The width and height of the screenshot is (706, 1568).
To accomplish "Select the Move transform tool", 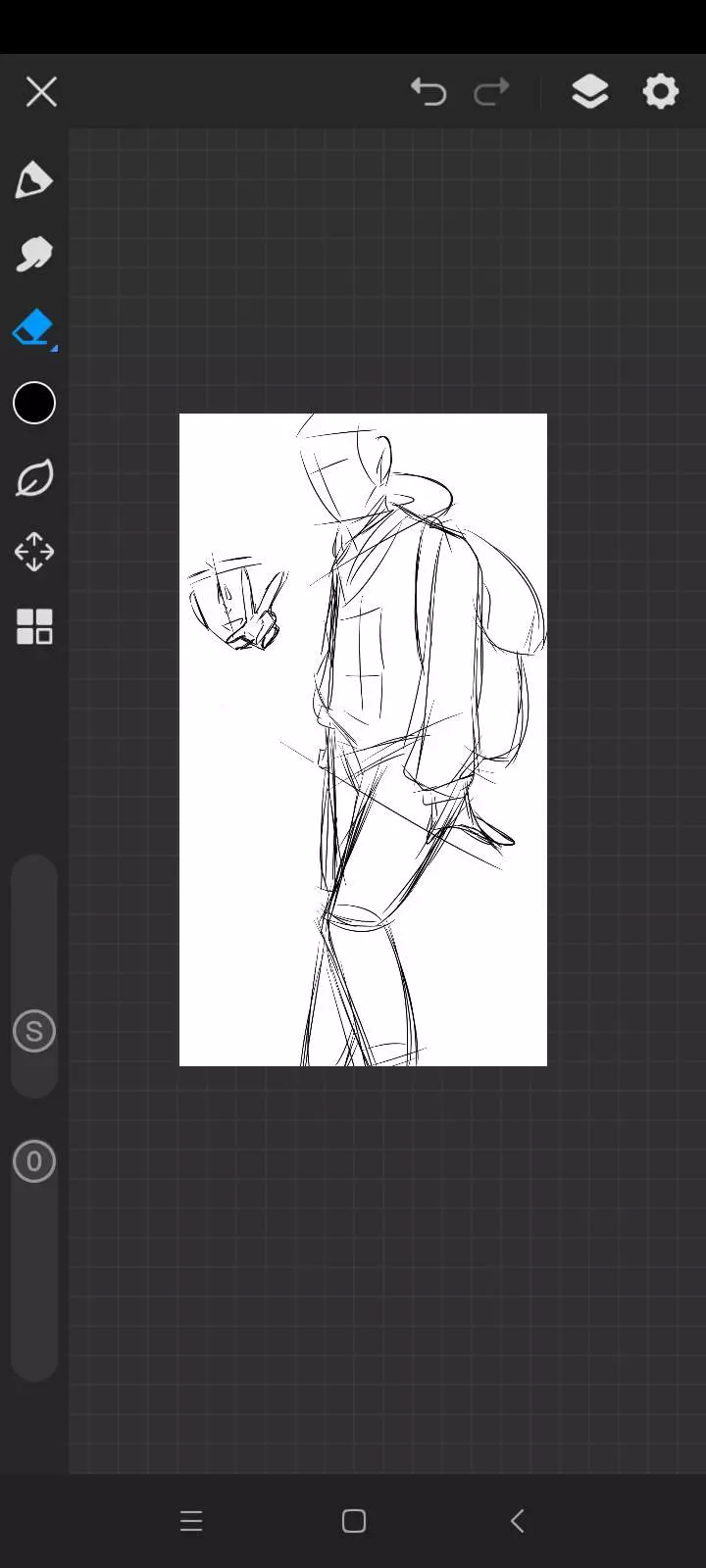I will [34, 552].
